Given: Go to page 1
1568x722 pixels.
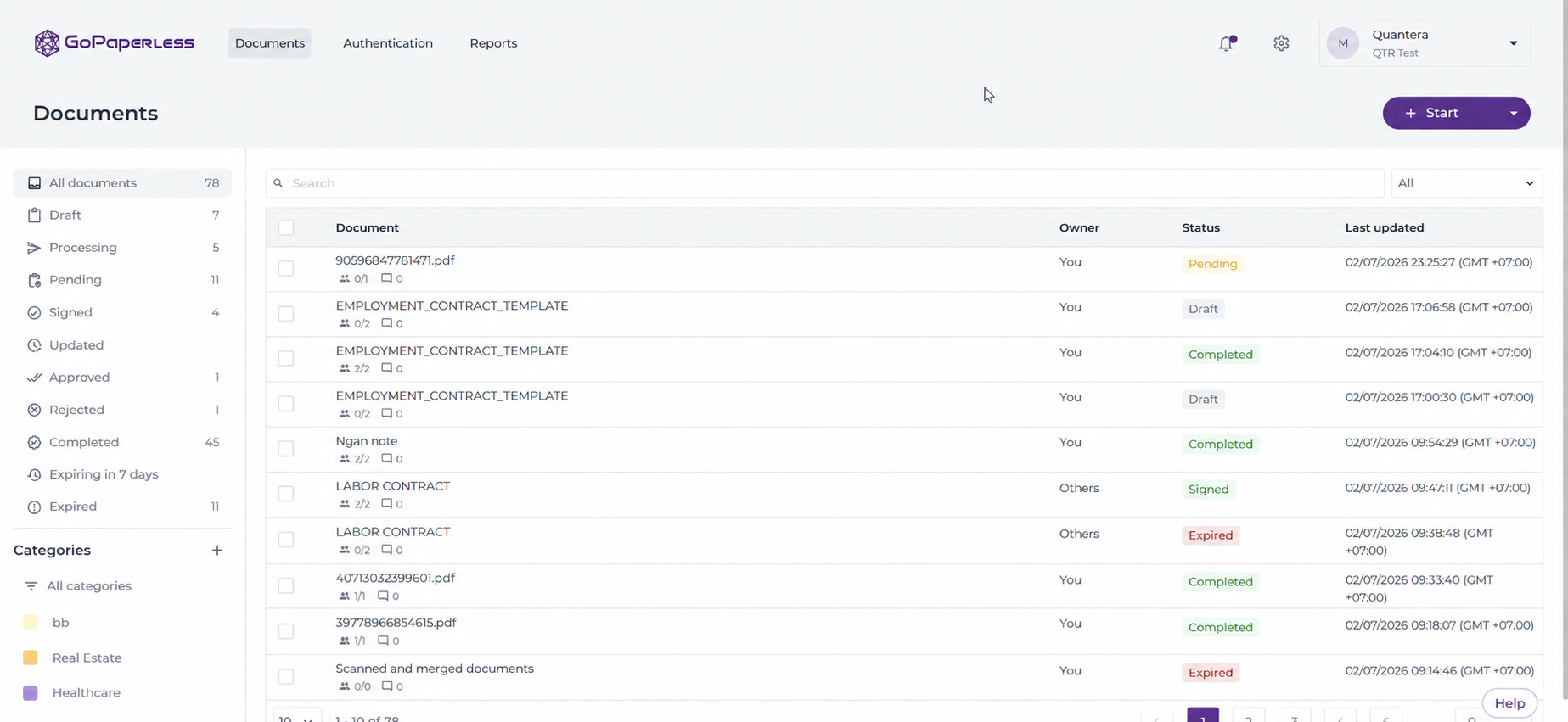Looking at the screenshot, I should coord(1203,715).
